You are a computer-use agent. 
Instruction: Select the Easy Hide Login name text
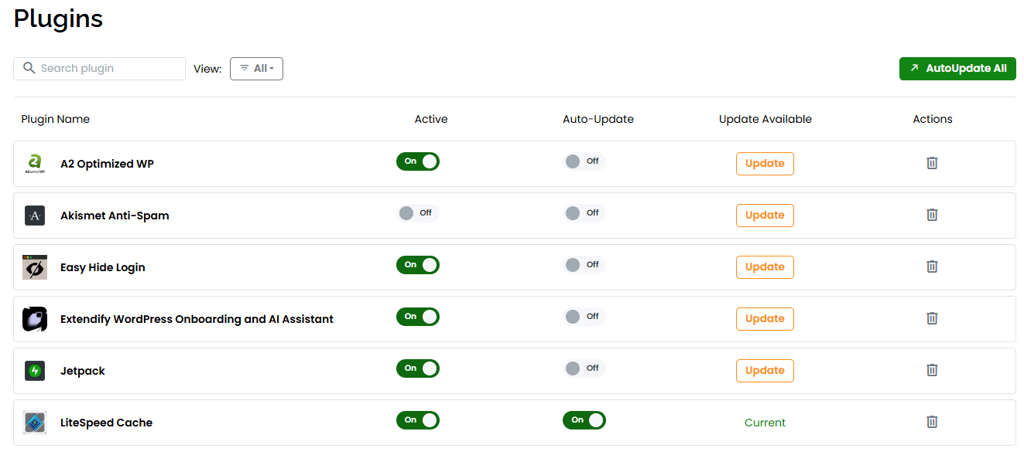click(103, 268)
